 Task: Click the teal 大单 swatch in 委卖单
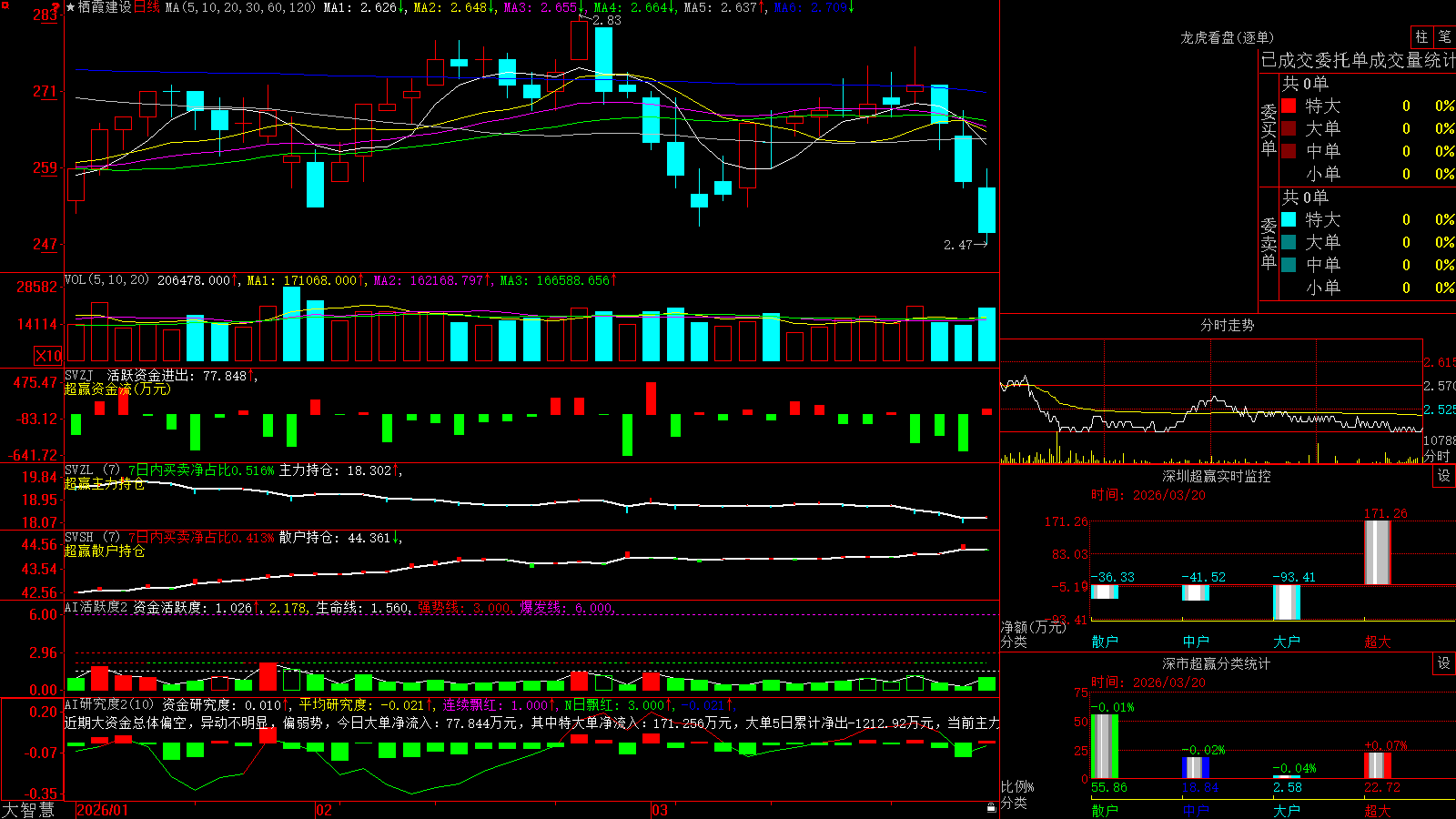[x=1289, y=242]
